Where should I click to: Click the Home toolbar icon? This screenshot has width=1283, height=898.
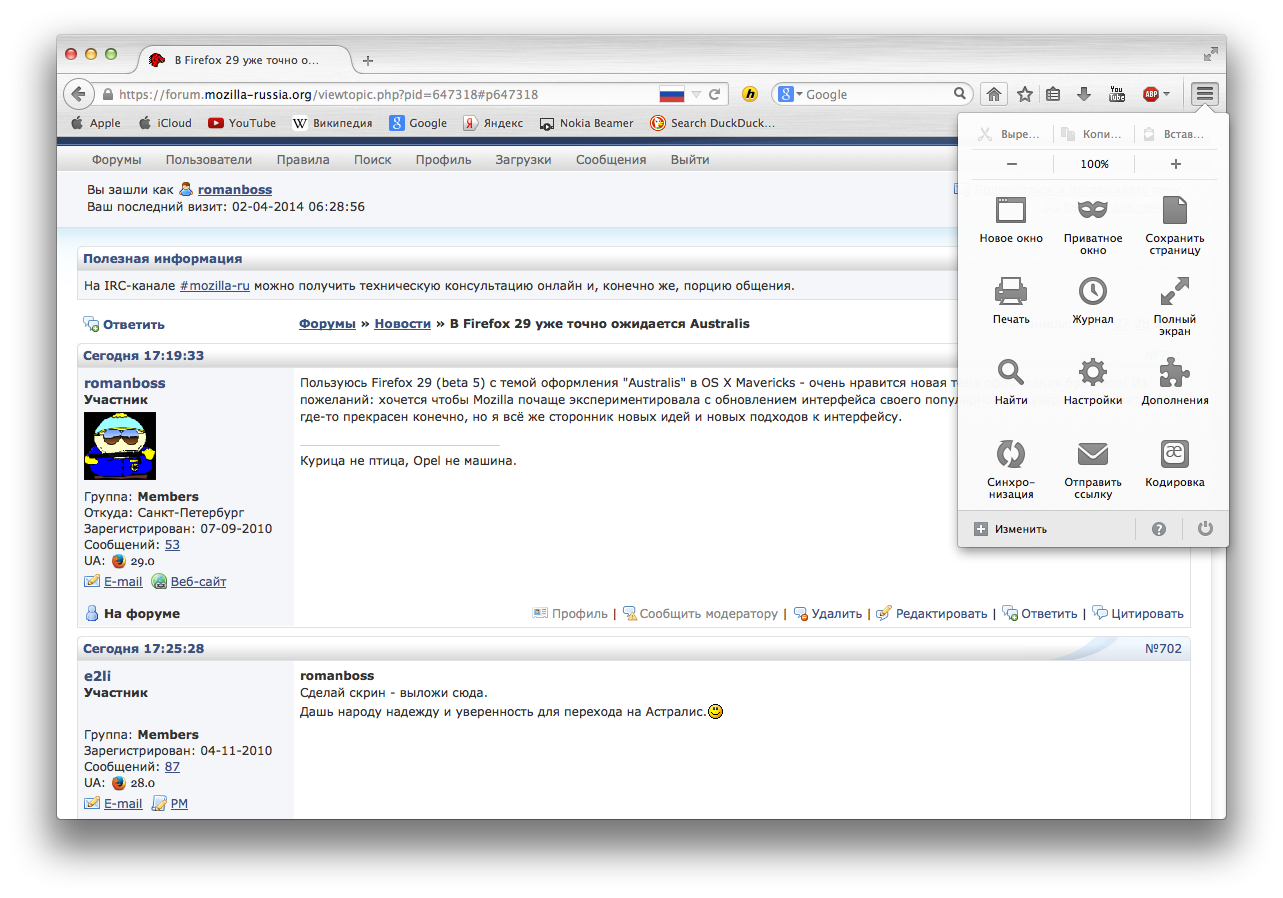click(x=993, y=94)
